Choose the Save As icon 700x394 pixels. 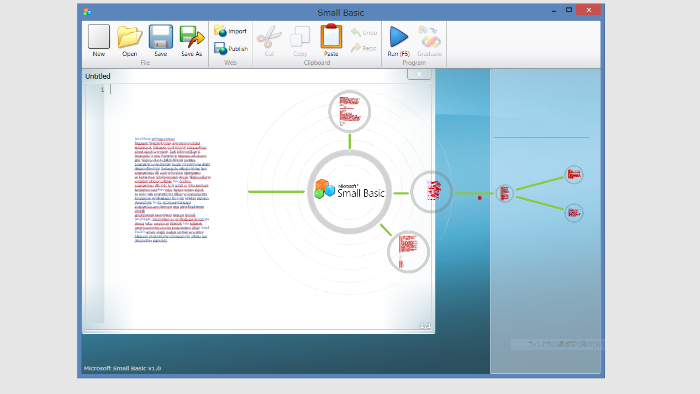click(x=192, y=40)
